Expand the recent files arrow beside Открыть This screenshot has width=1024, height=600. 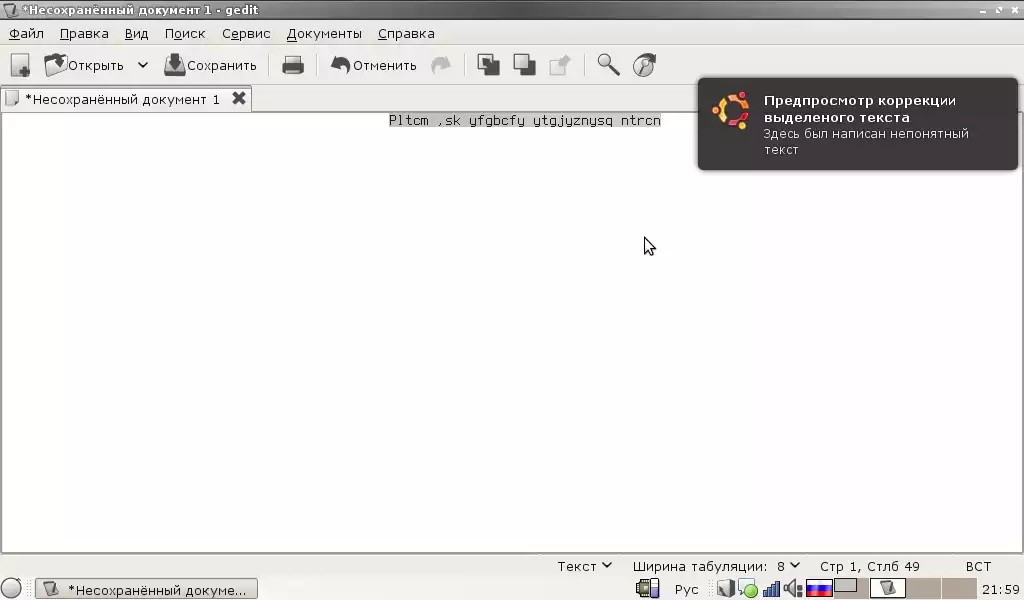pos(143,65)
